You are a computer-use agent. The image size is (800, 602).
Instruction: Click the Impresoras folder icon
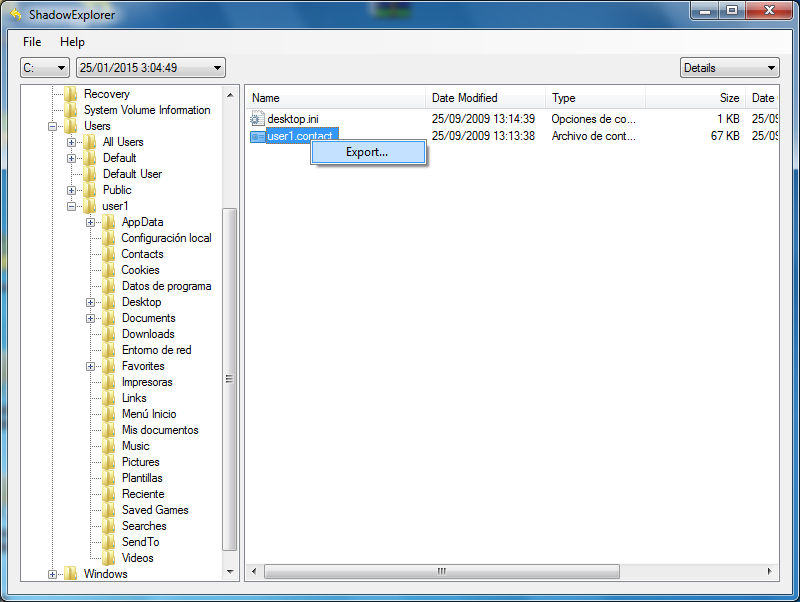(108, 382)
